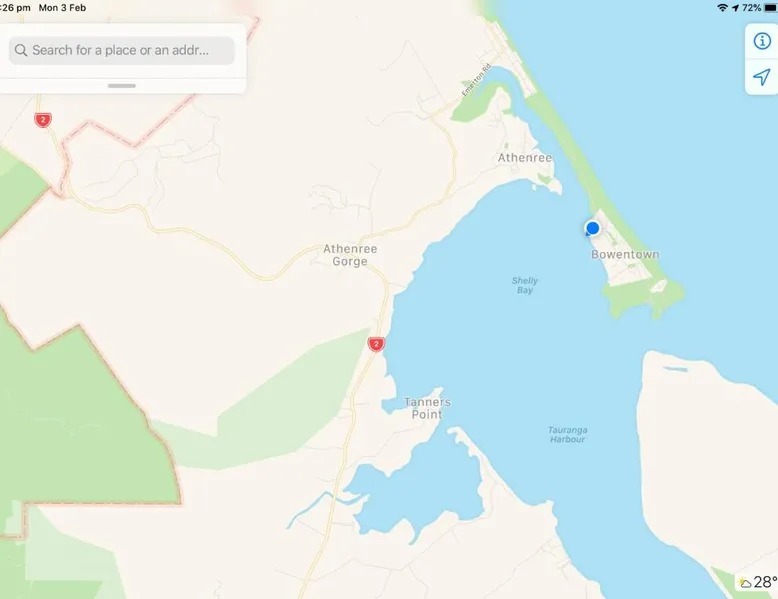Screen dimensions: 778x599
Task: Select the Shelly Bay water label
Action: point(525,285)
